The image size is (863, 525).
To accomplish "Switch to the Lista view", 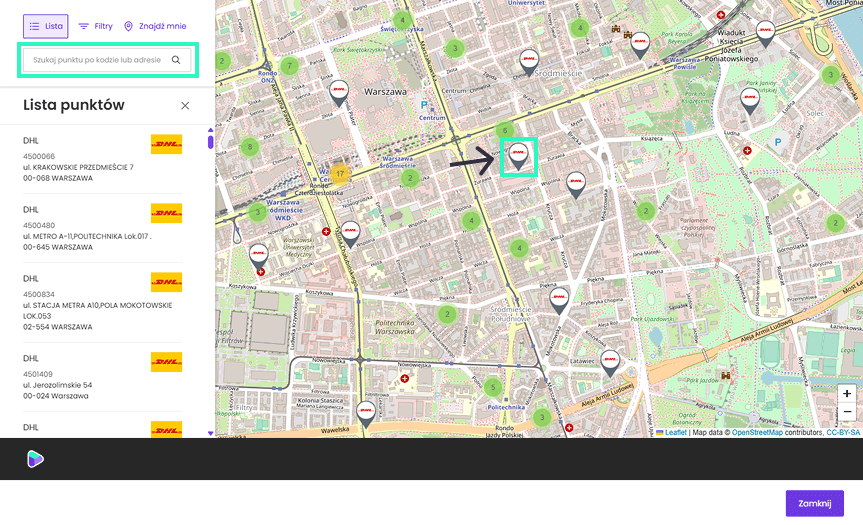I will (x=46, y=26).
